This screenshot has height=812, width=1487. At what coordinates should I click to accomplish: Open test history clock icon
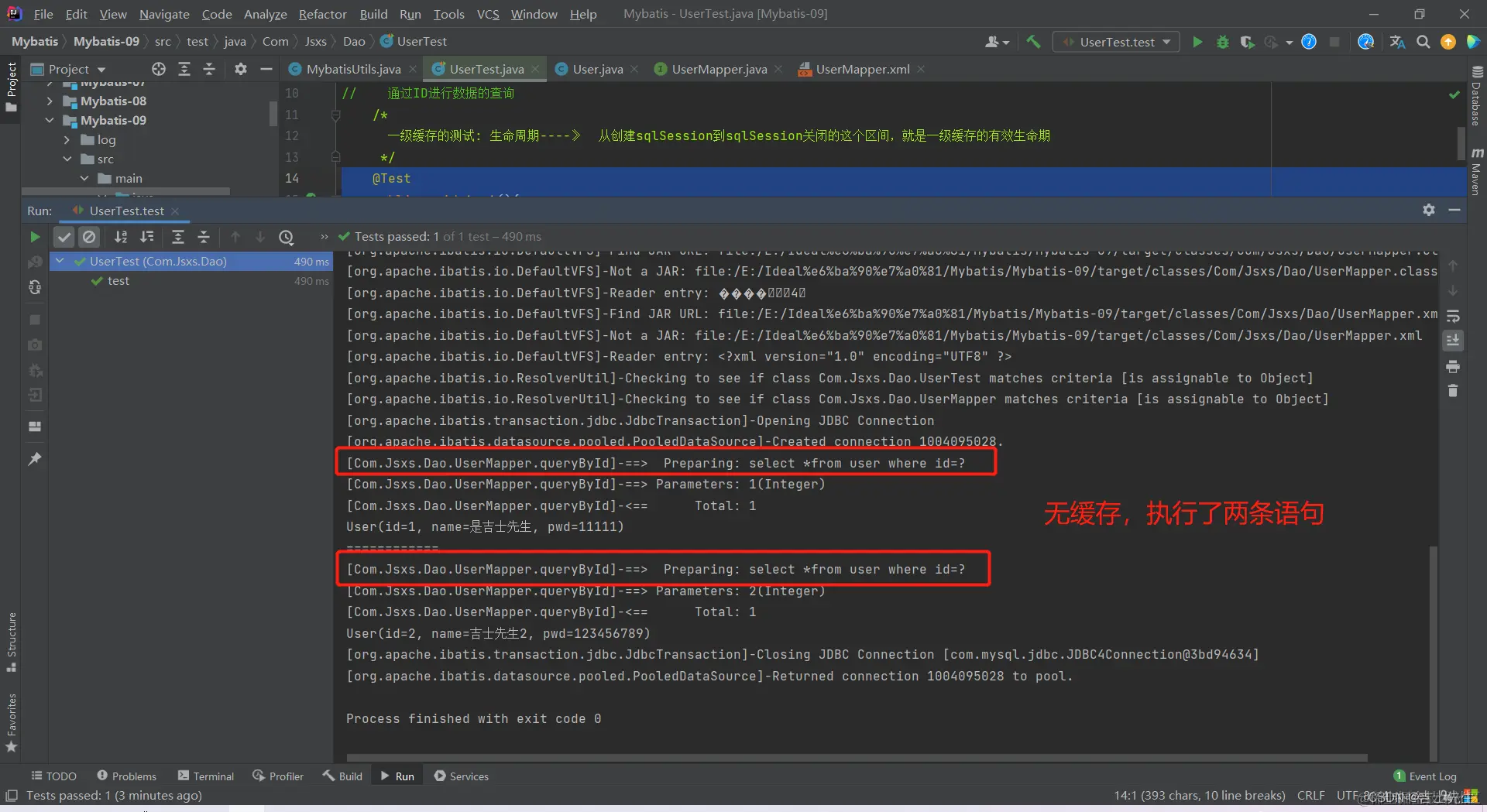click(287, 237)
